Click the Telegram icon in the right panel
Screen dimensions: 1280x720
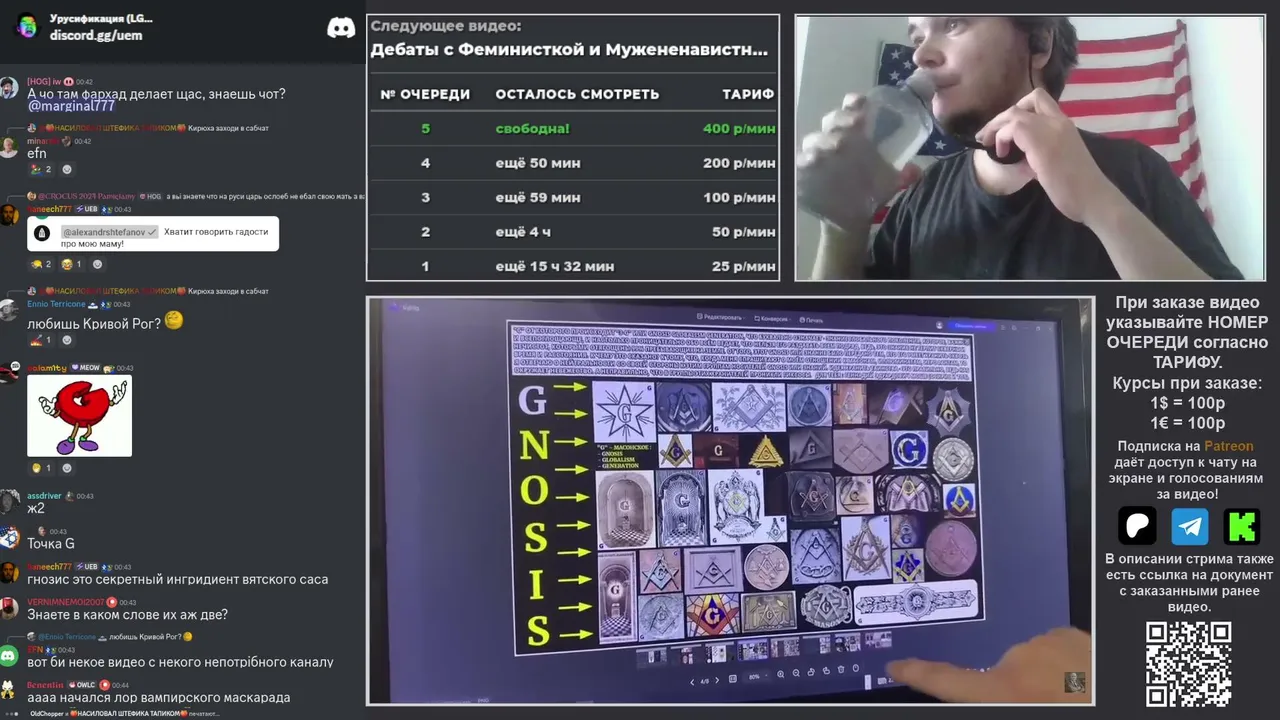(1190, 526)
